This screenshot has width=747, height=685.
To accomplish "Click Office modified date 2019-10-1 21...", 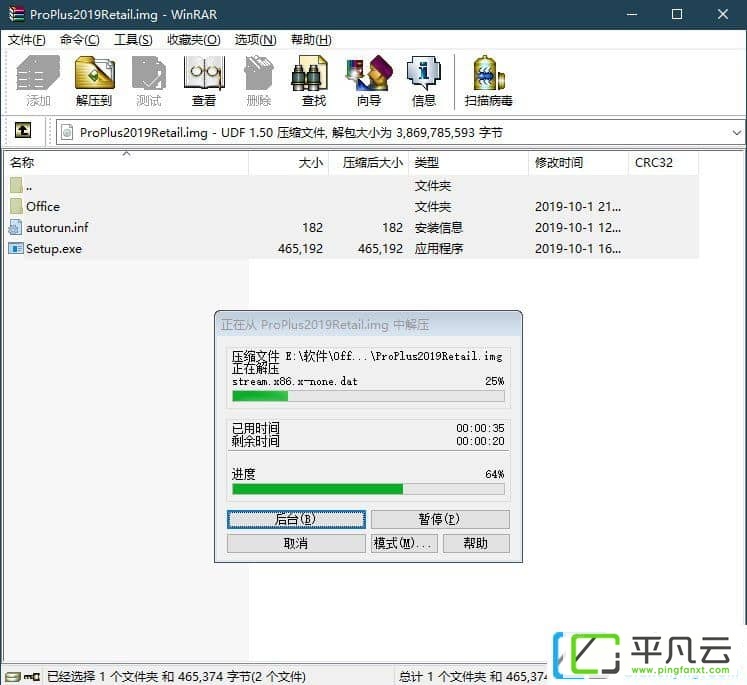I will point(578,206).
